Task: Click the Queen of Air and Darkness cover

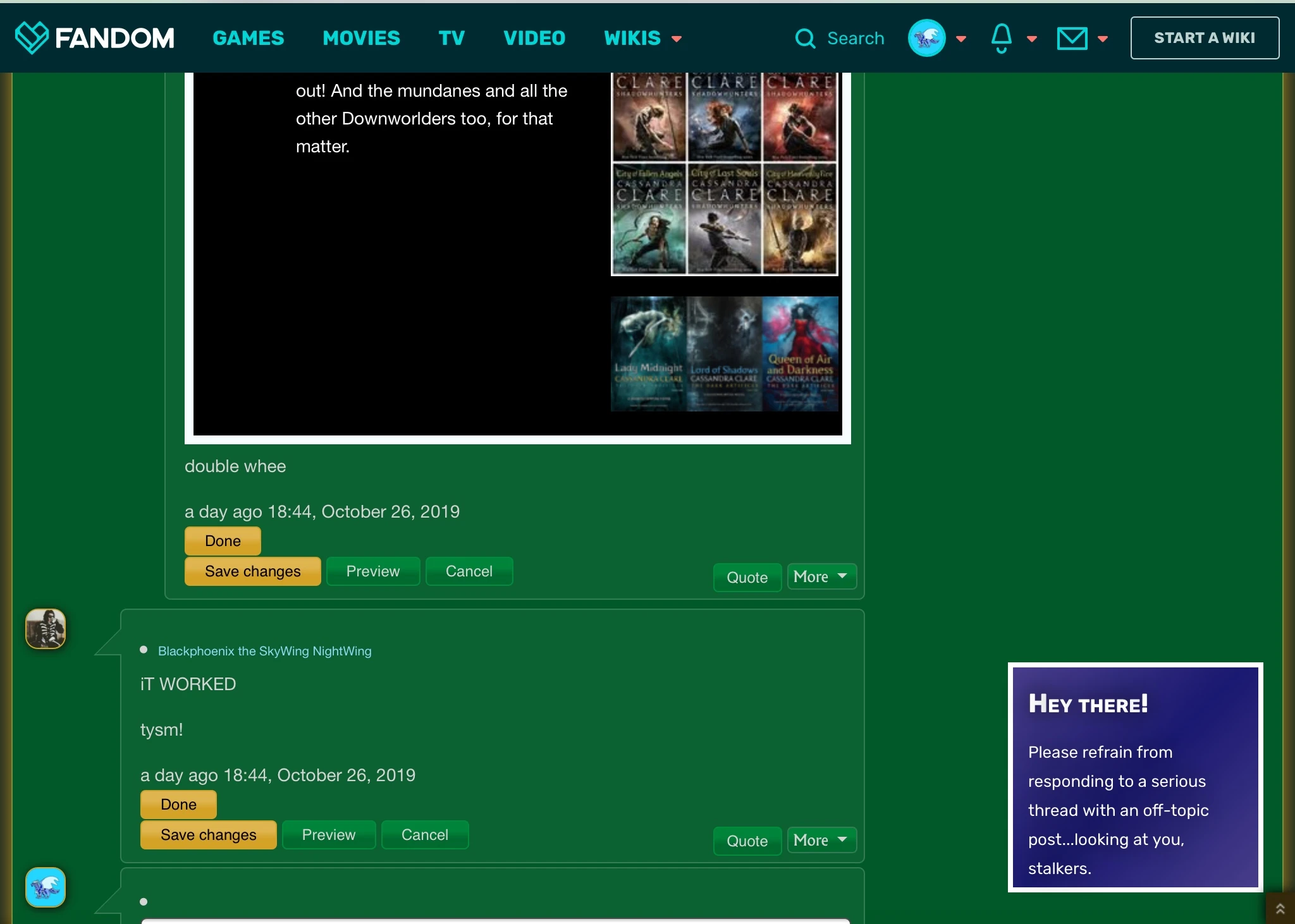Action: (800, 354)
